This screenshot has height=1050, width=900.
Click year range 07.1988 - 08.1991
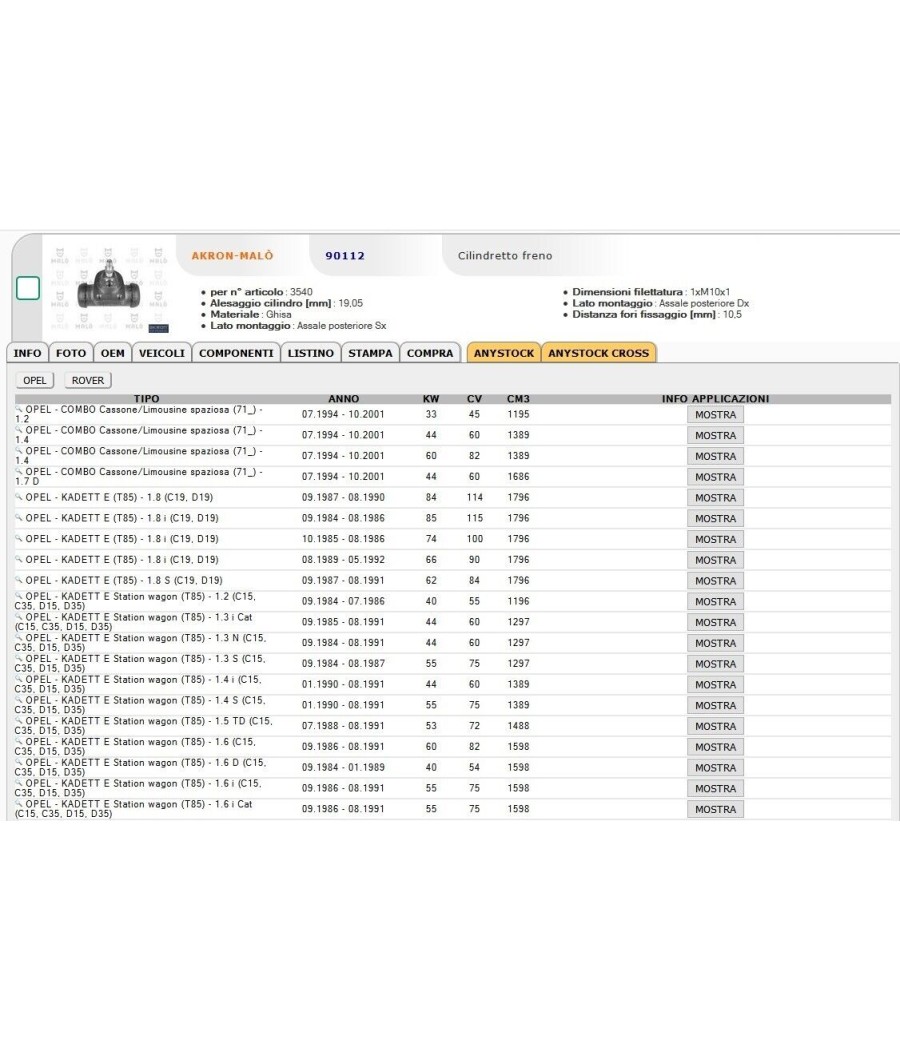(x=343, y=726)
